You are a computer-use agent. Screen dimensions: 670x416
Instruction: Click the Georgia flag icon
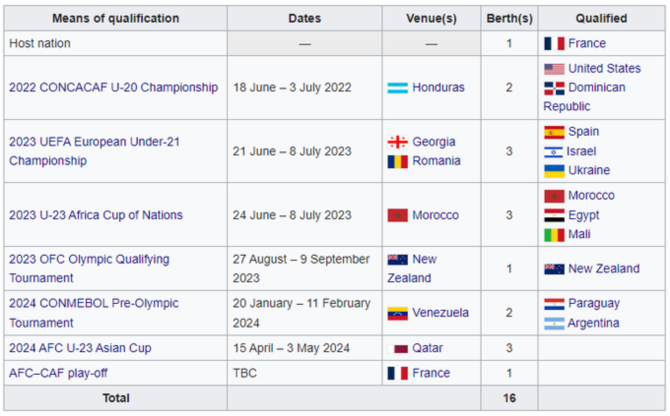coord(397,142)
